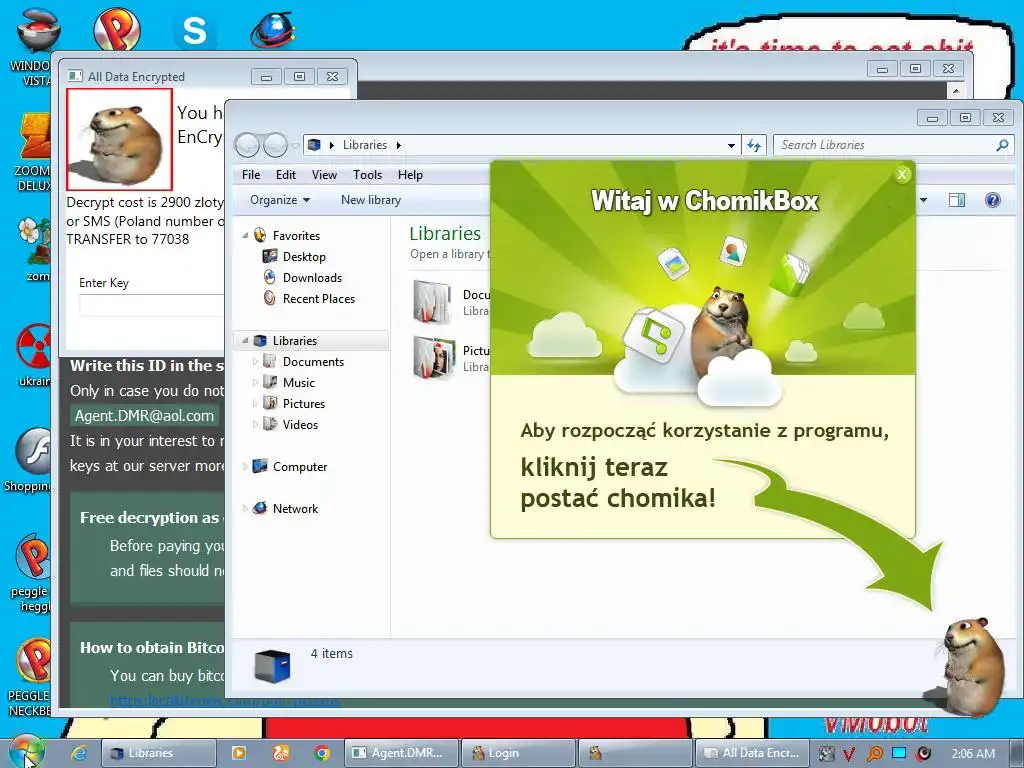This screenshot has height=768, width=1024.
Task: Expand the Pictures library node
Action: coord(255,403)
